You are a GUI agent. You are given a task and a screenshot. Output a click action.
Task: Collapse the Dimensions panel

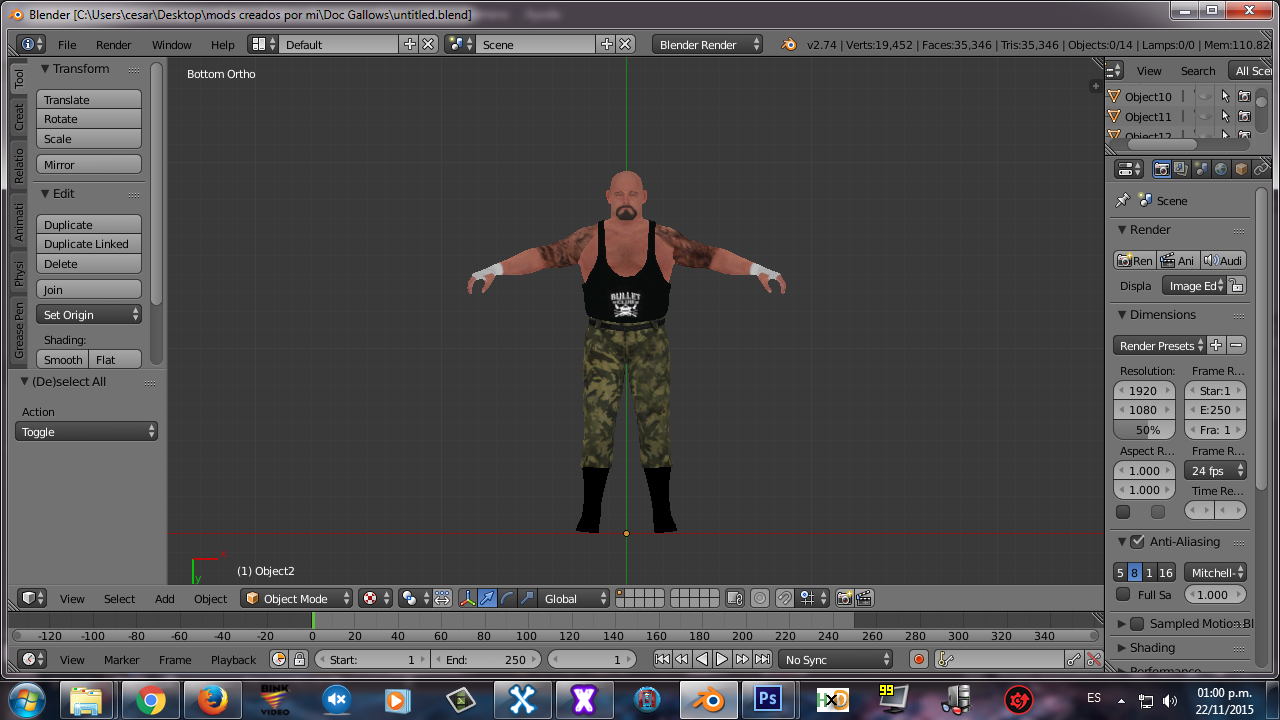click(1122, 315)
